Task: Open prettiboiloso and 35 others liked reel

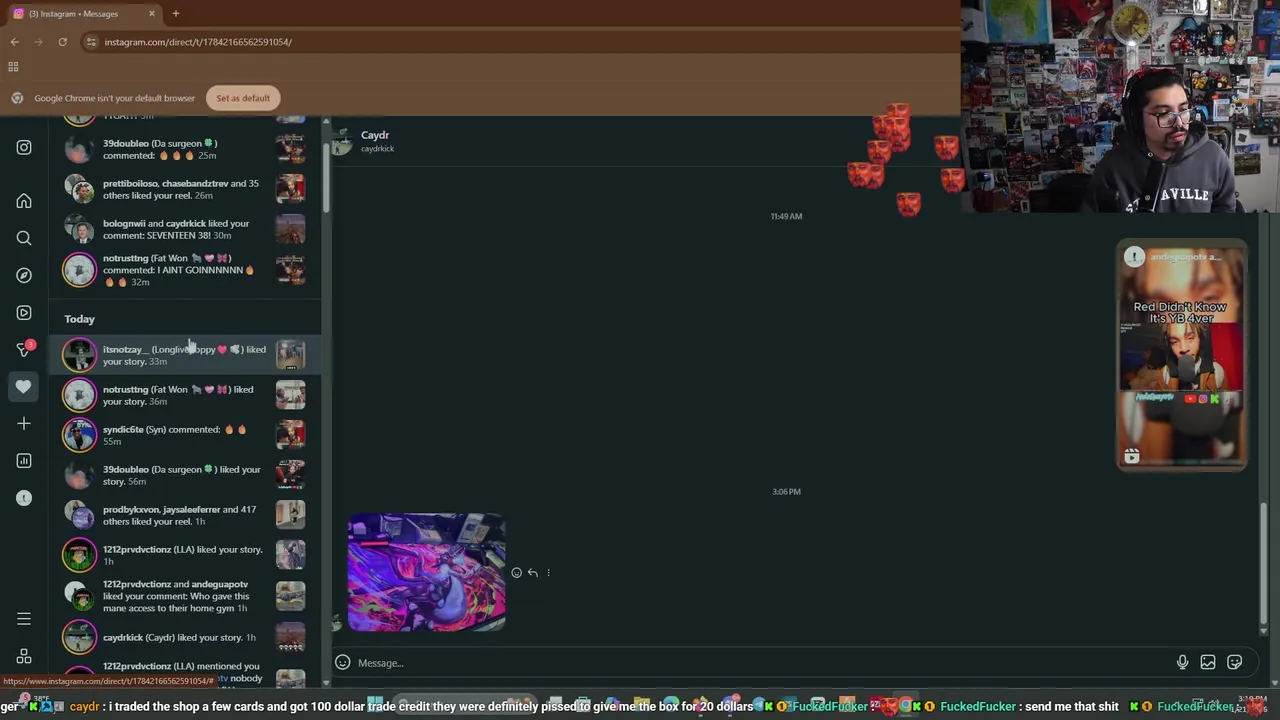Action: [185, 189]
